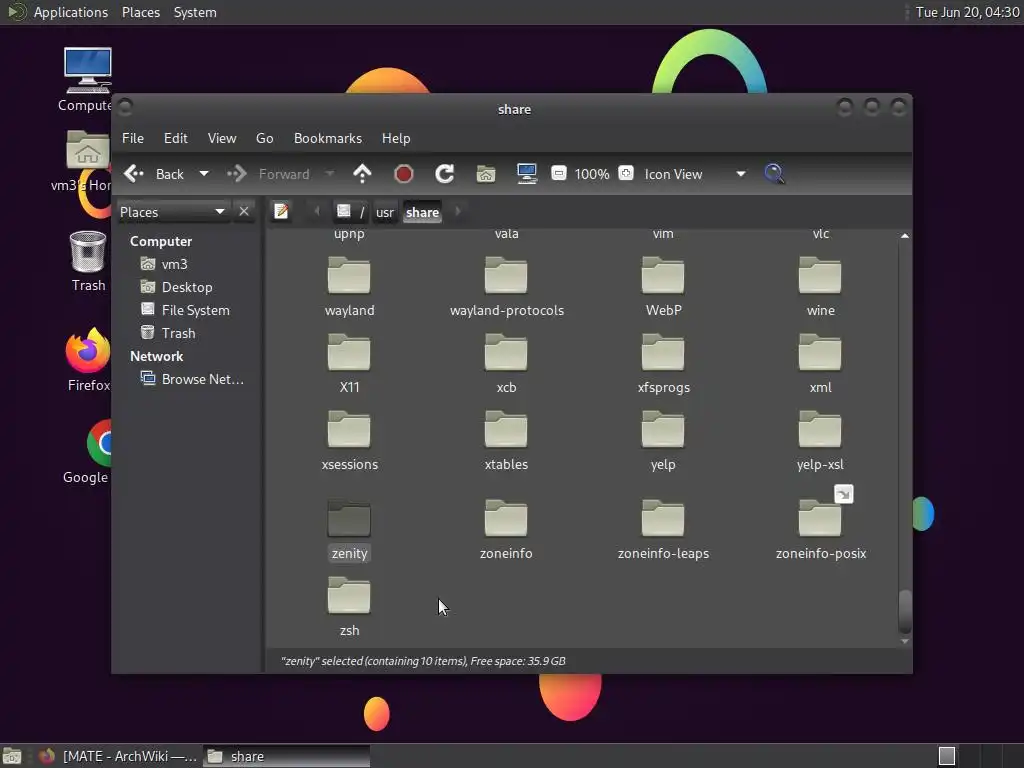Go up to the parent folder
The image size is (1024, 768).
(362, 174)
